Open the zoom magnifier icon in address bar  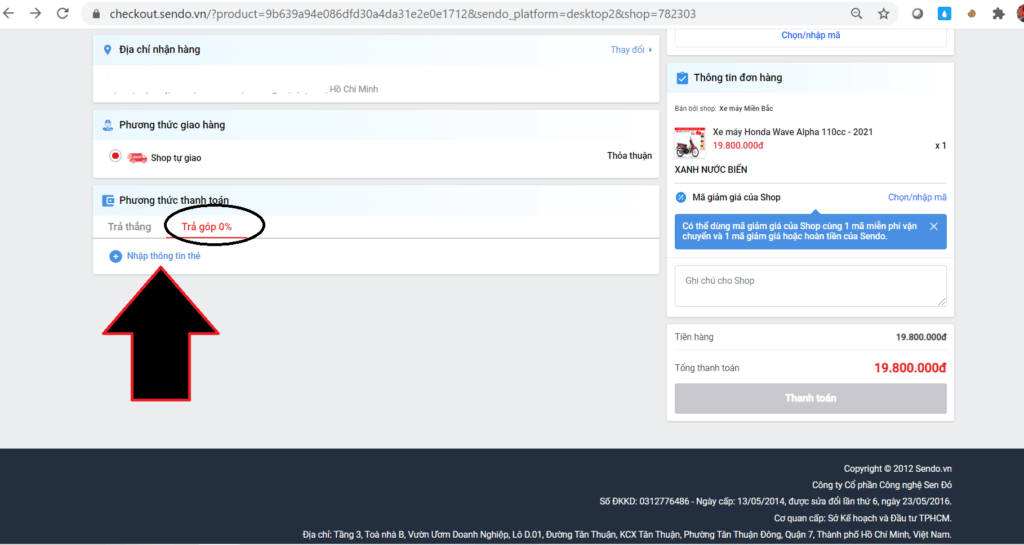tap(856, 13)
